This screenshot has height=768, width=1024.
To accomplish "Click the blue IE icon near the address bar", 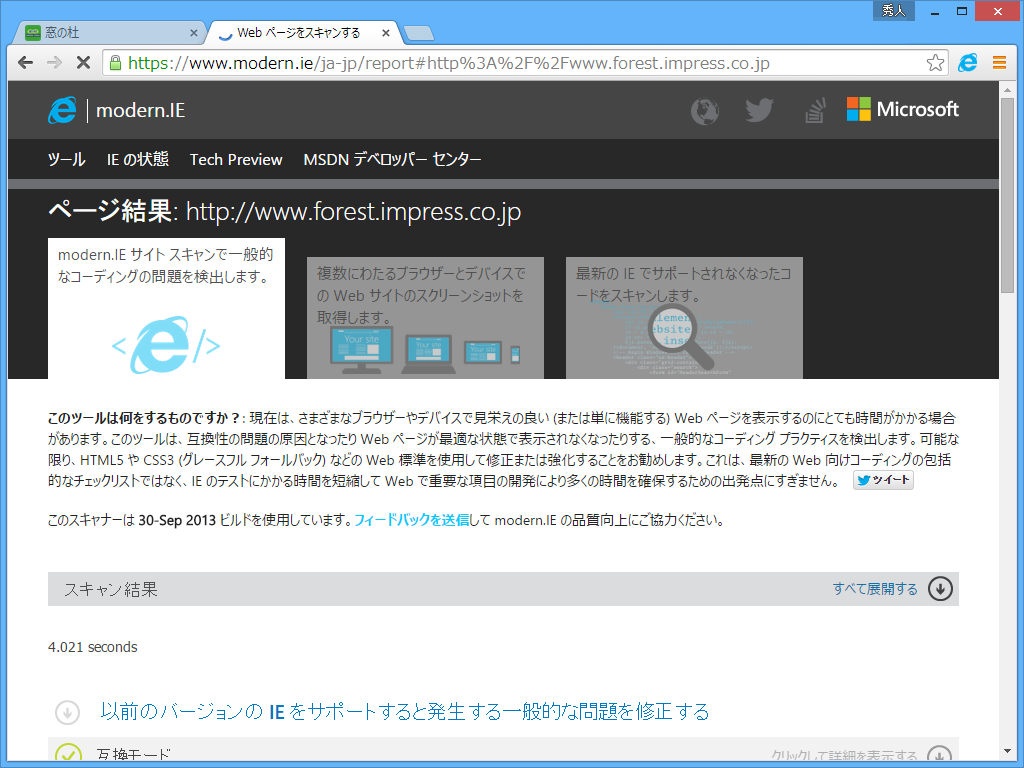I will click(966, 62).
